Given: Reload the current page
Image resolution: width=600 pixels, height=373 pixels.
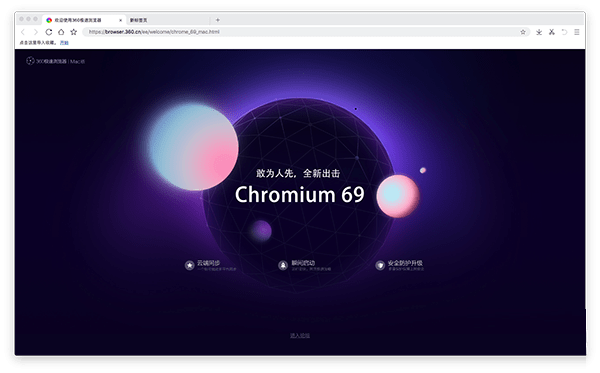Looking at the screenshot, I should 49,32.
